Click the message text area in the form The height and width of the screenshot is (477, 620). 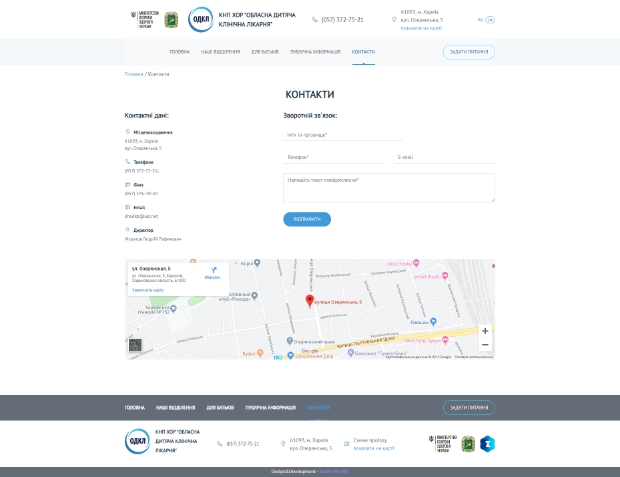388,188
